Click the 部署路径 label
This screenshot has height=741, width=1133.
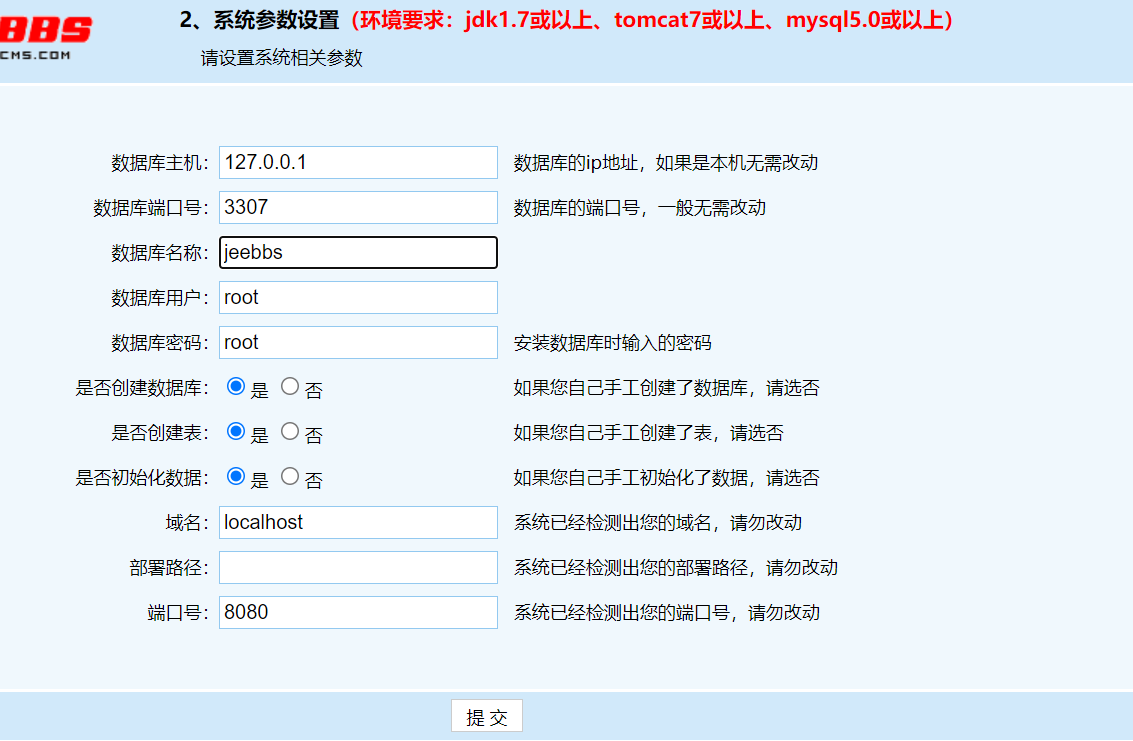(x=169, y=567)
